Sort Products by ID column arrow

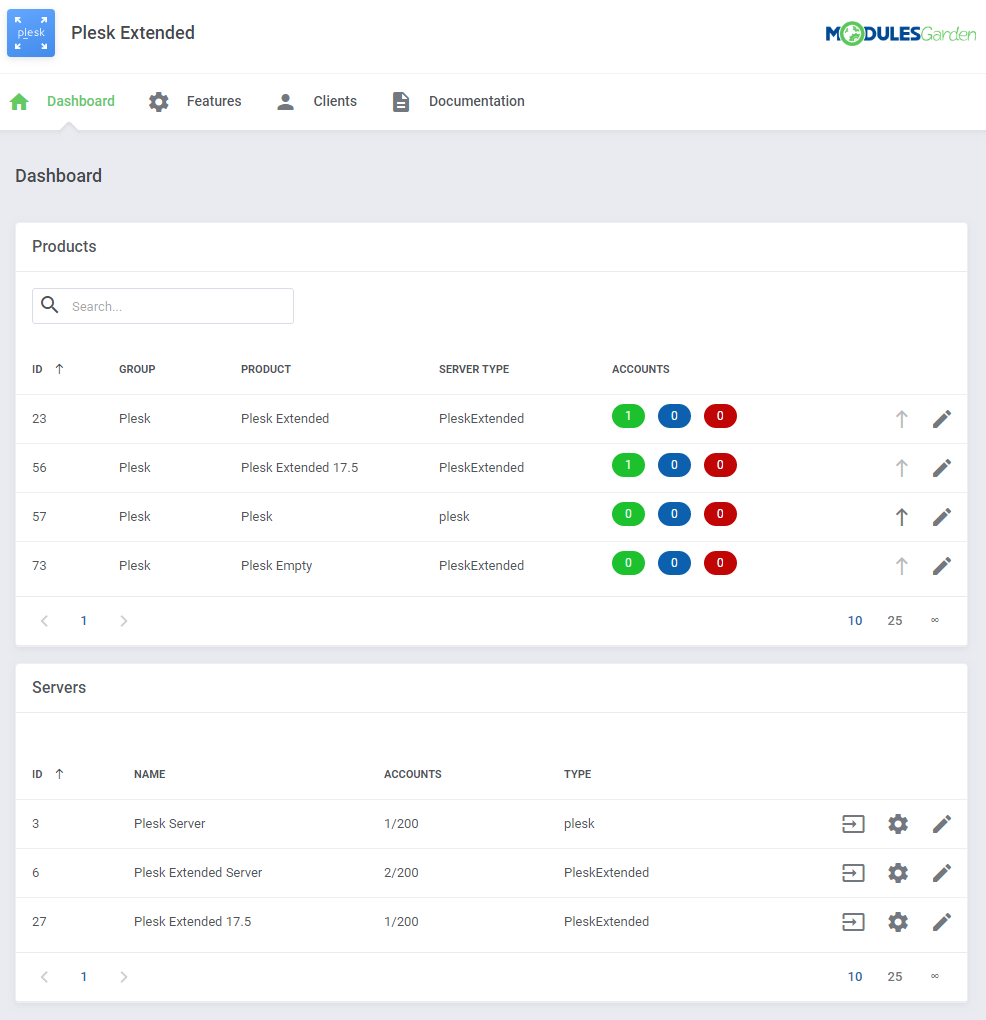[x=59, y=369]
